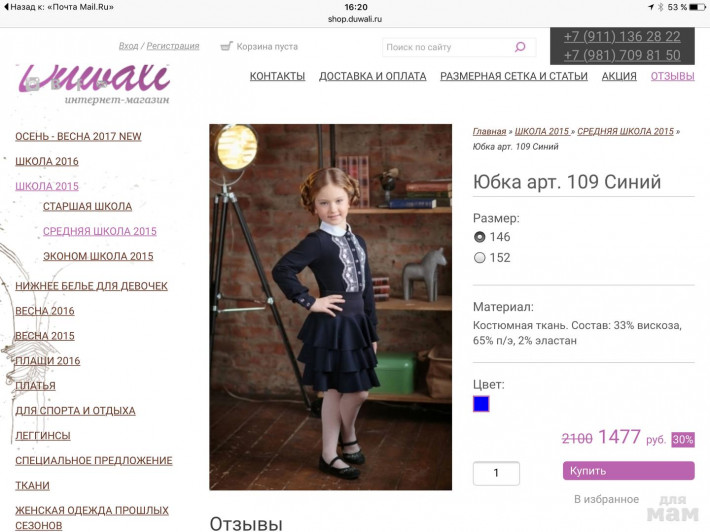
Task: Go to ОТЗЫВЫ in top menu
Action: 672,76
